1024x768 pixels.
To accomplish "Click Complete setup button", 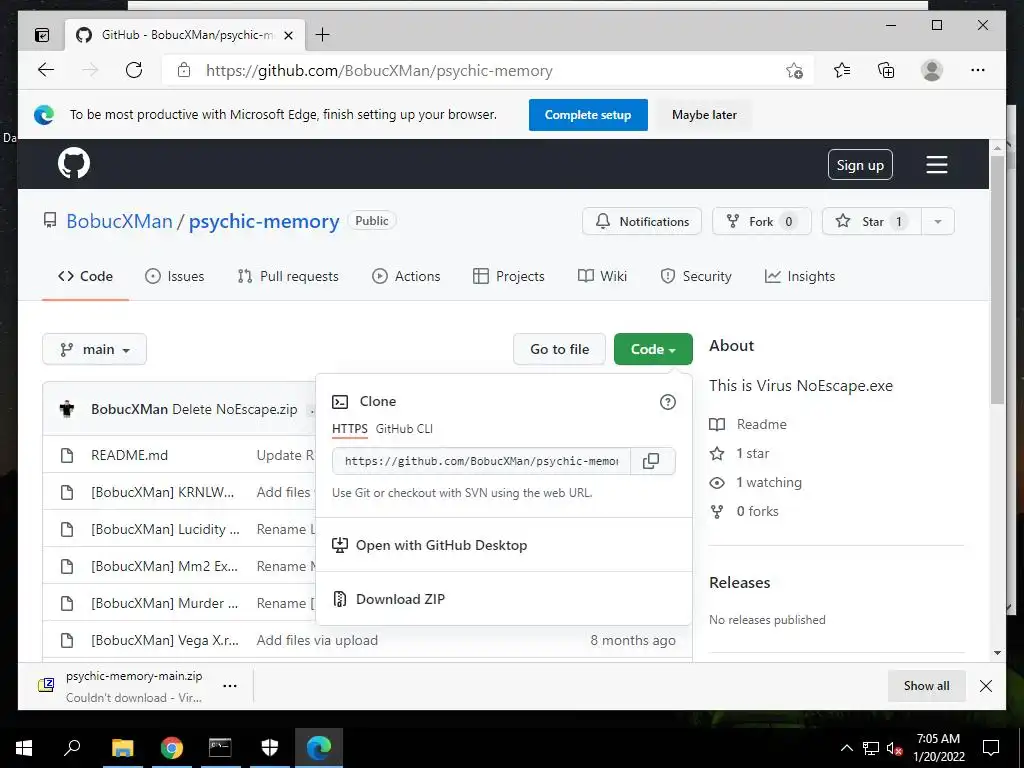I will 588,115.
